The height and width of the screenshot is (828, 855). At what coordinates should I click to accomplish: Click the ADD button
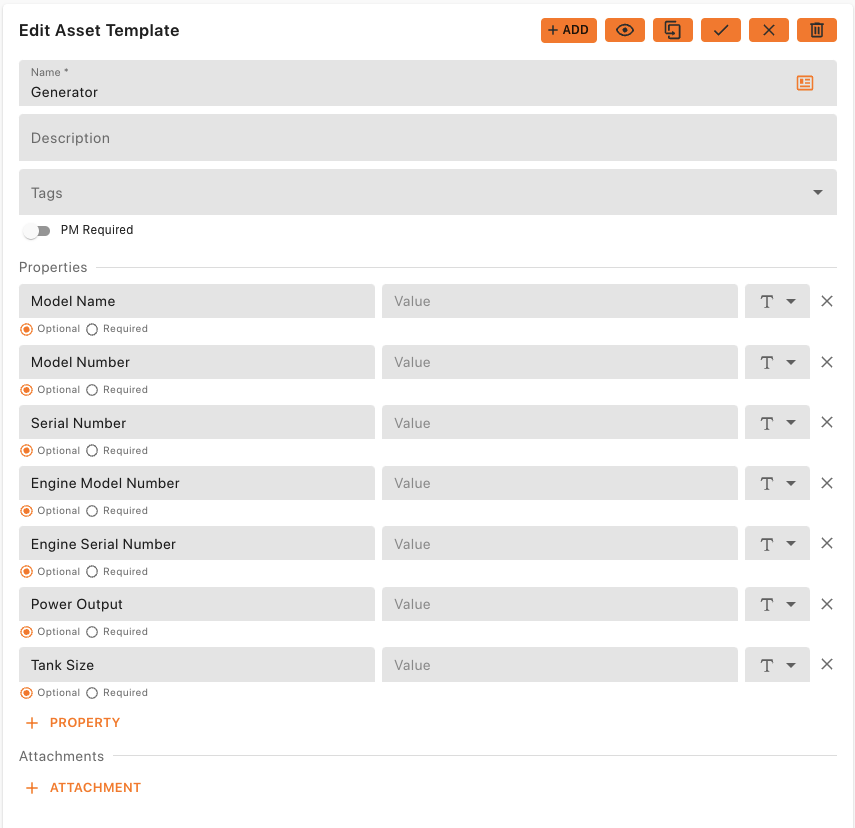point(568,30)
